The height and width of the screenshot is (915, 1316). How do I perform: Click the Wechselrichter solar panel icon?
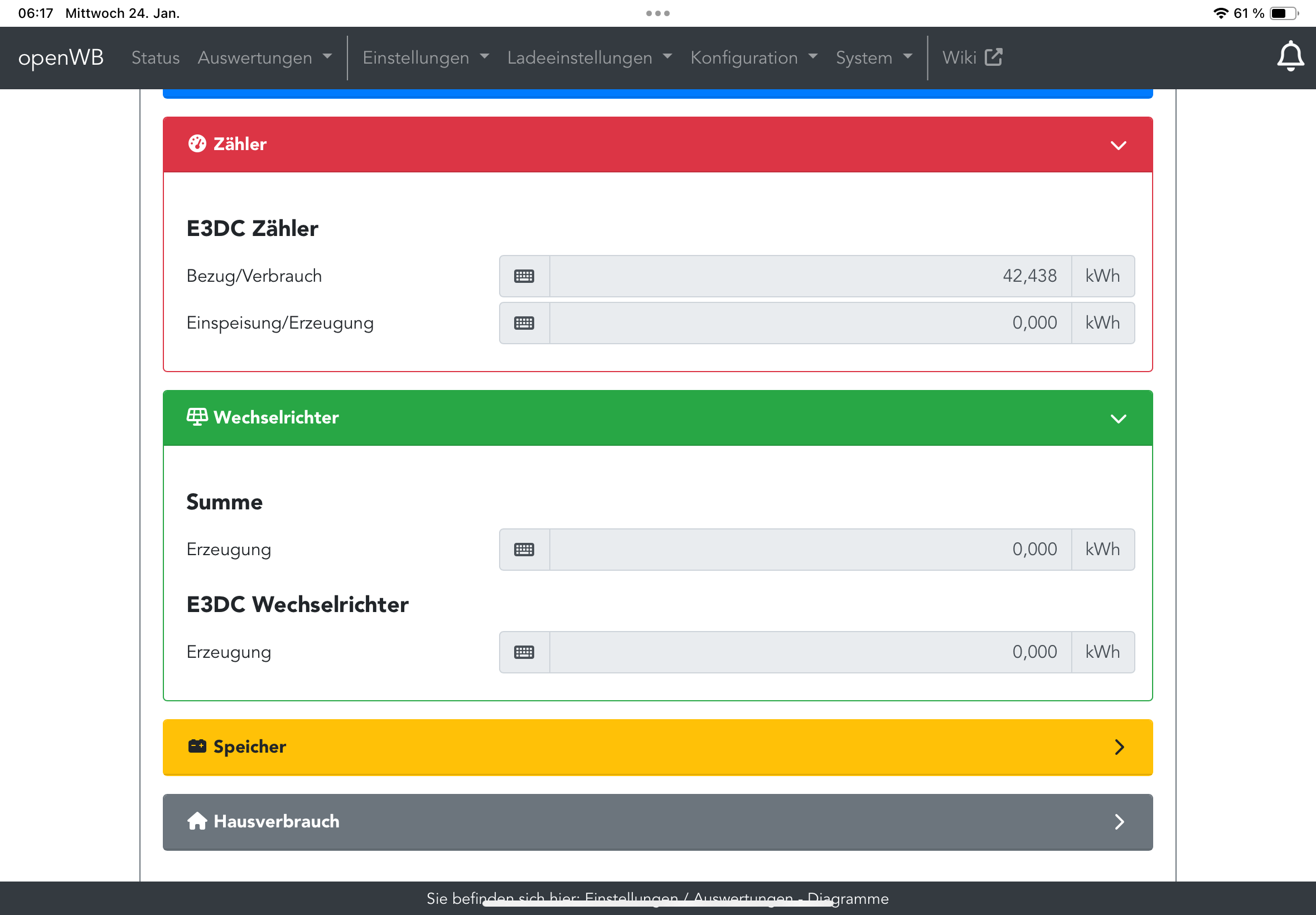[x=197, y=417]
